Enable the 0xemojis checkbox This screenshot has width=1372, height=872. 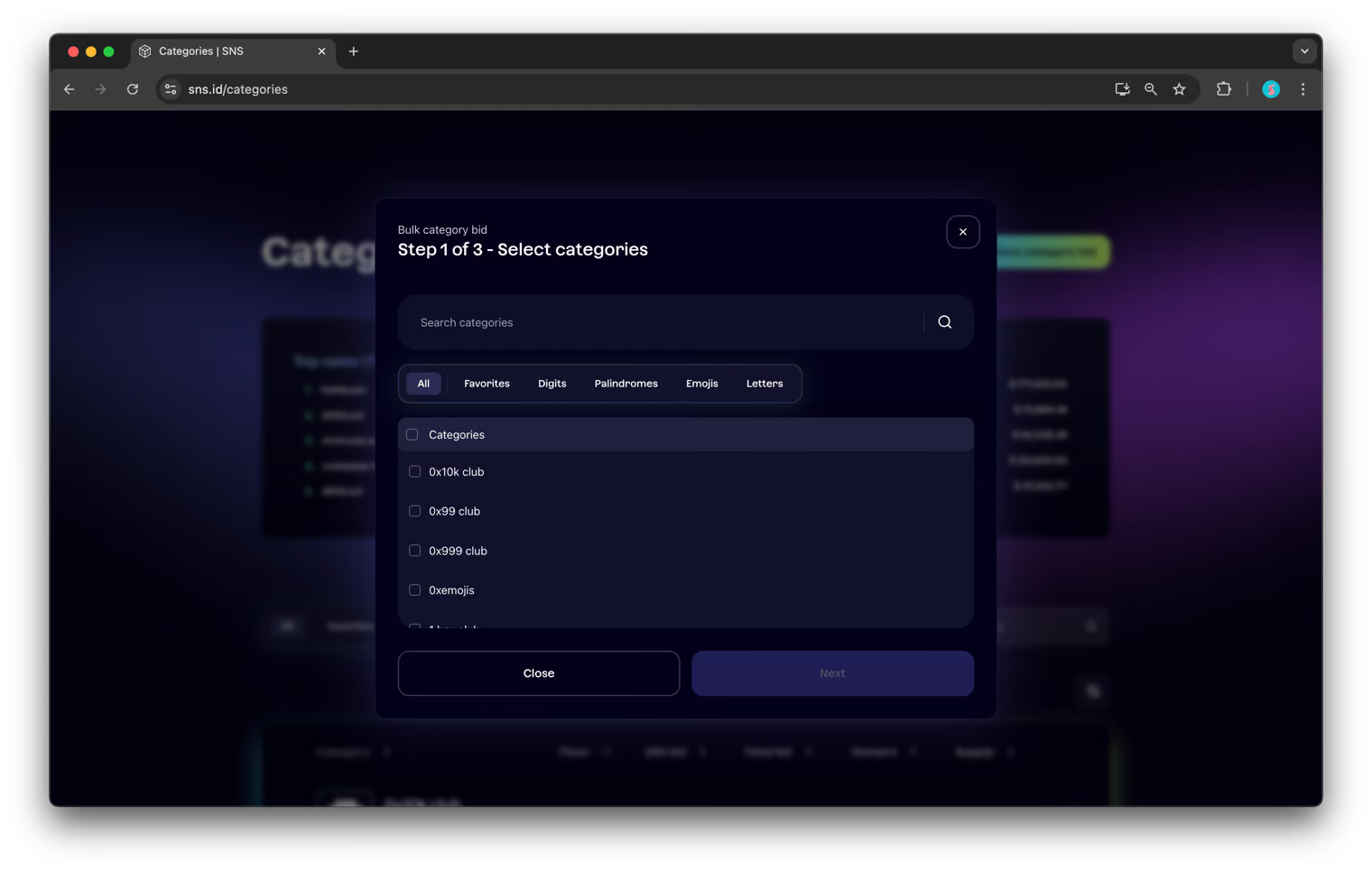pyautogui.click(x=414, y=590)
